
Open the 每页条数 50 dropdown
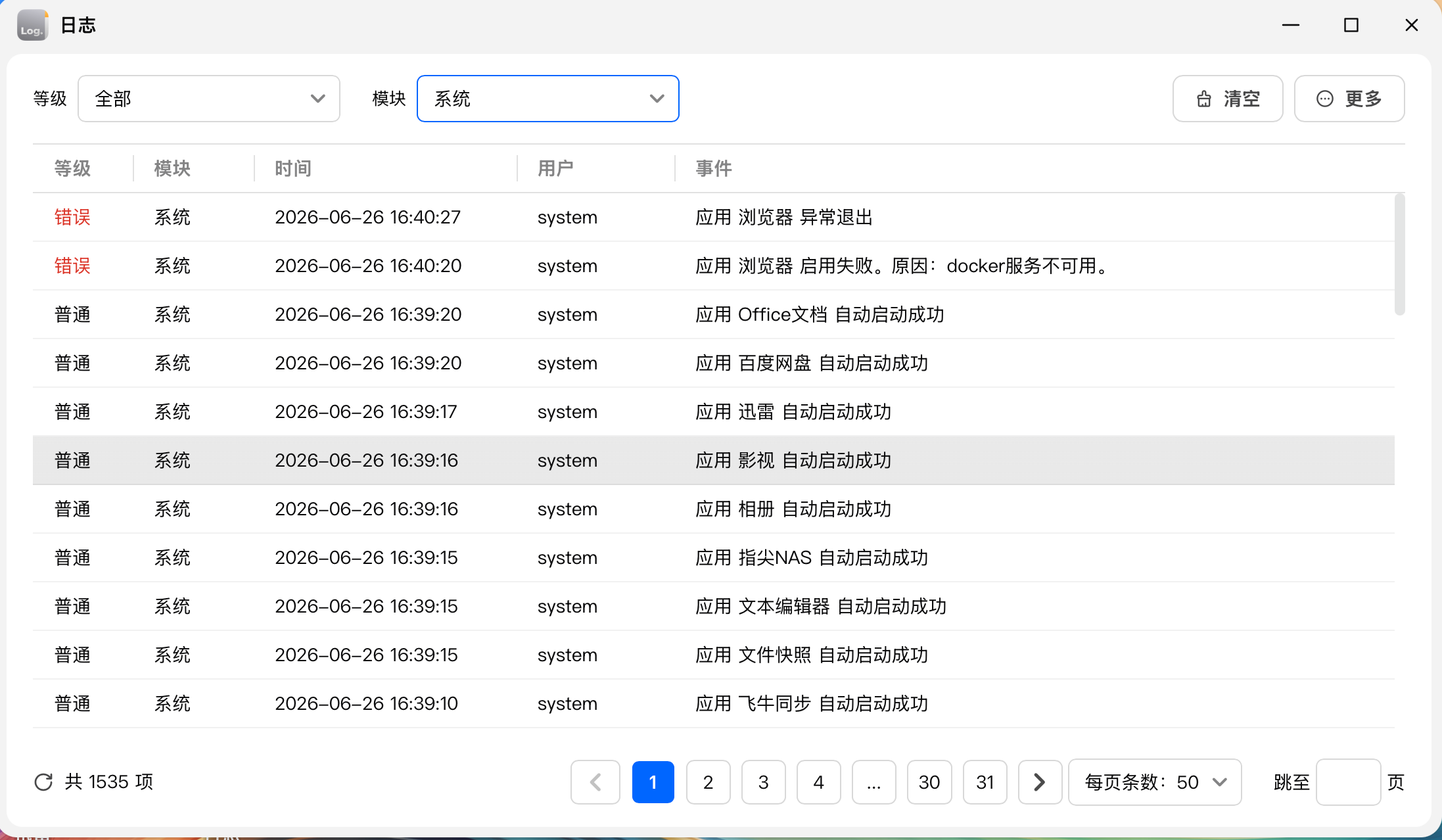[x=1155, y=782]
